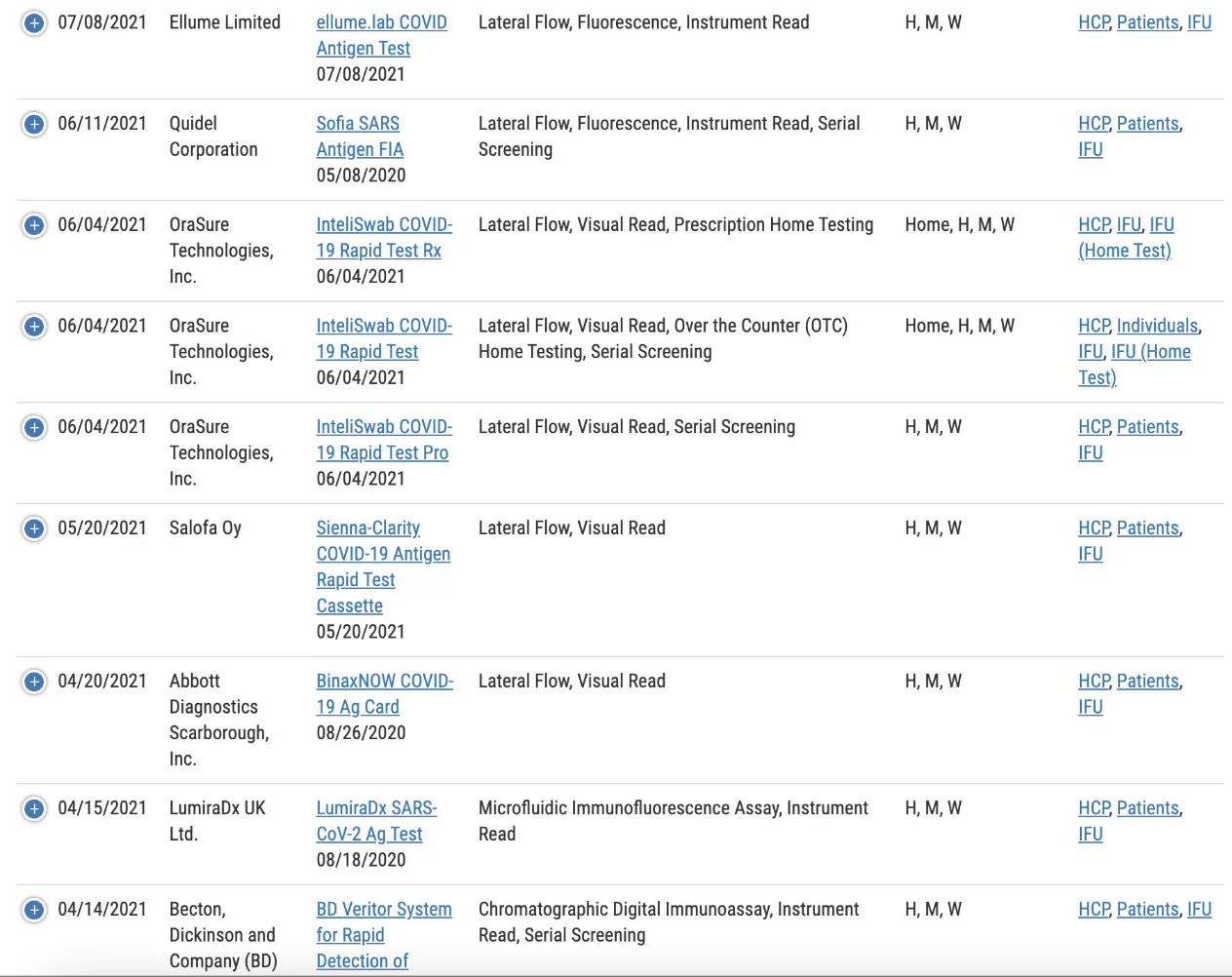
Task: Open ellume.lab COVID Antigen Test link
Action: tap(381, 35)
